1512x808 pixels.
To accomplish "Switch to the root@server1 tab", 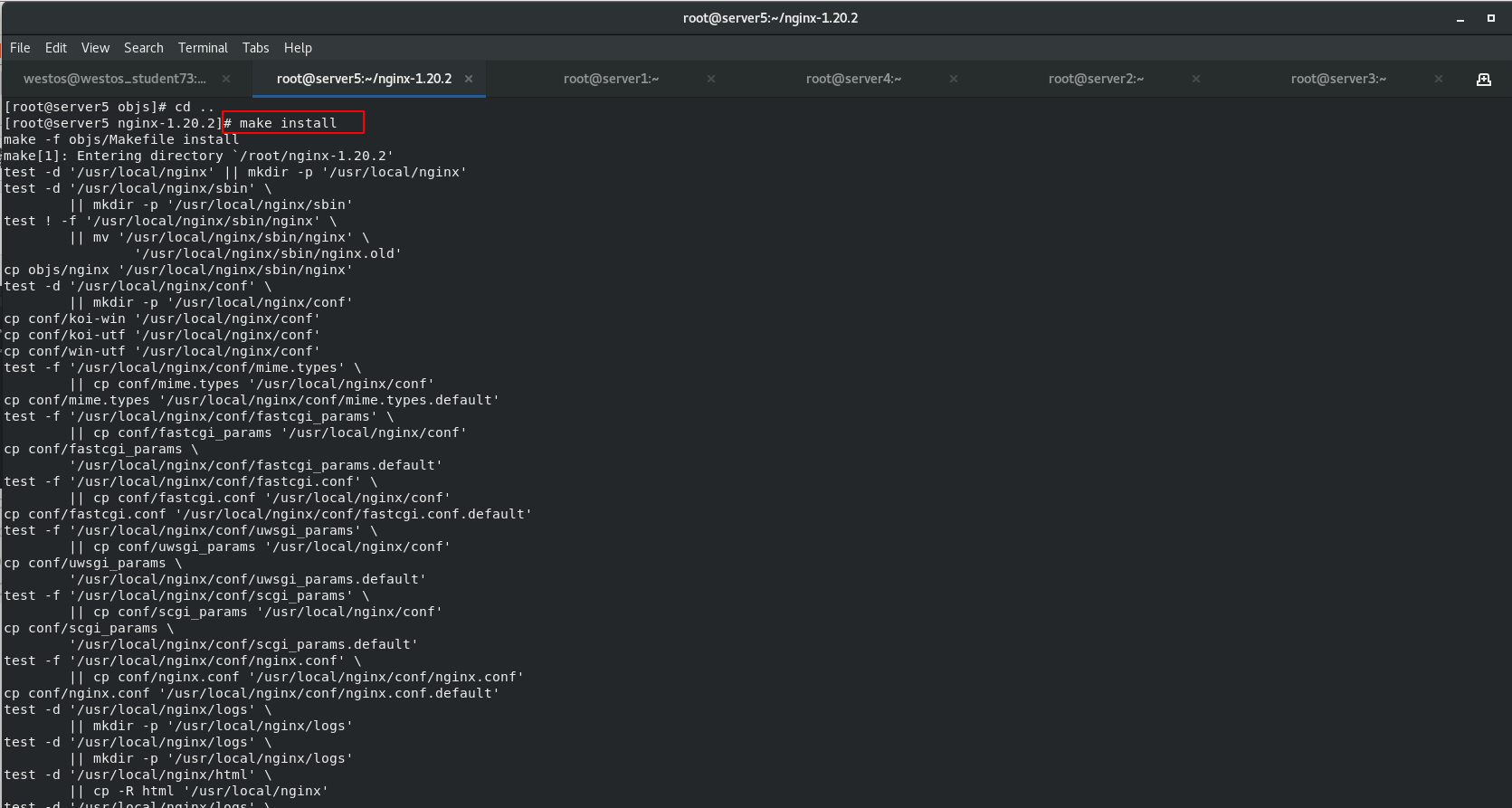I will click(x=611, y=79).
